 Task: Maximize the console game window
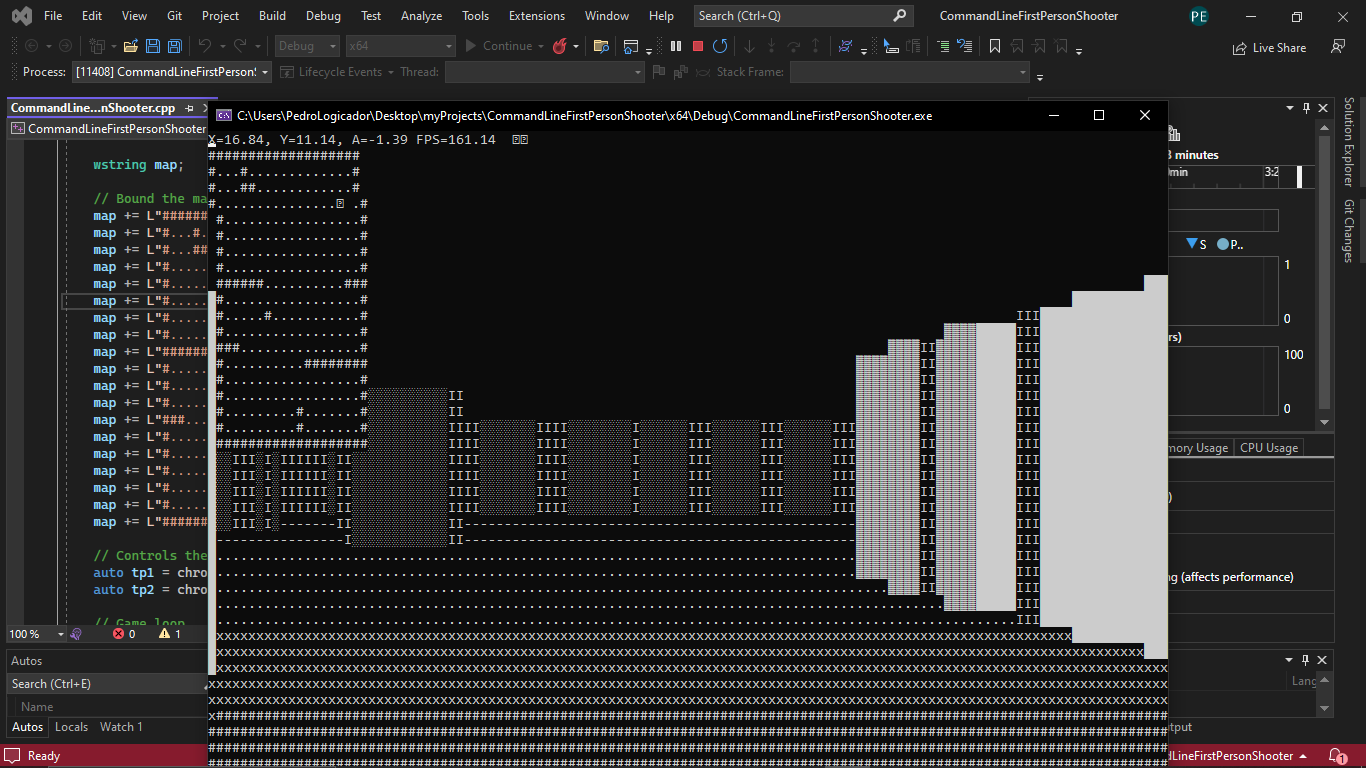tap(1099, 115)
